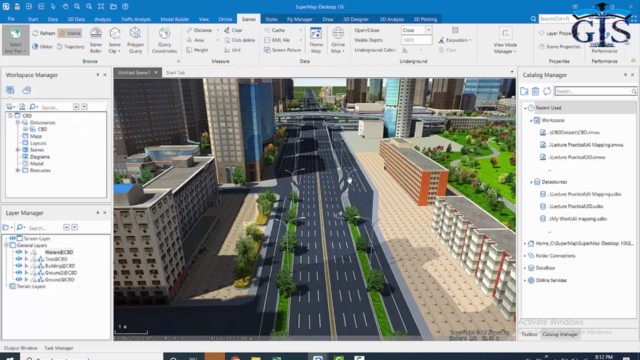Image resolution: width=640 pixels, height=360 pixels.
Task: Expand Folder Connections in Catalog Manager
Action: pyautogui.click(x=525, y=256)
